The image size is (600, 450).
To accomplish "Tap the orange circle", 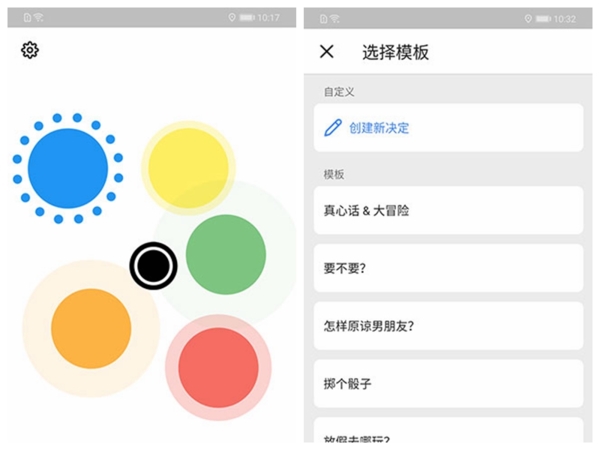I will (91, 329).
